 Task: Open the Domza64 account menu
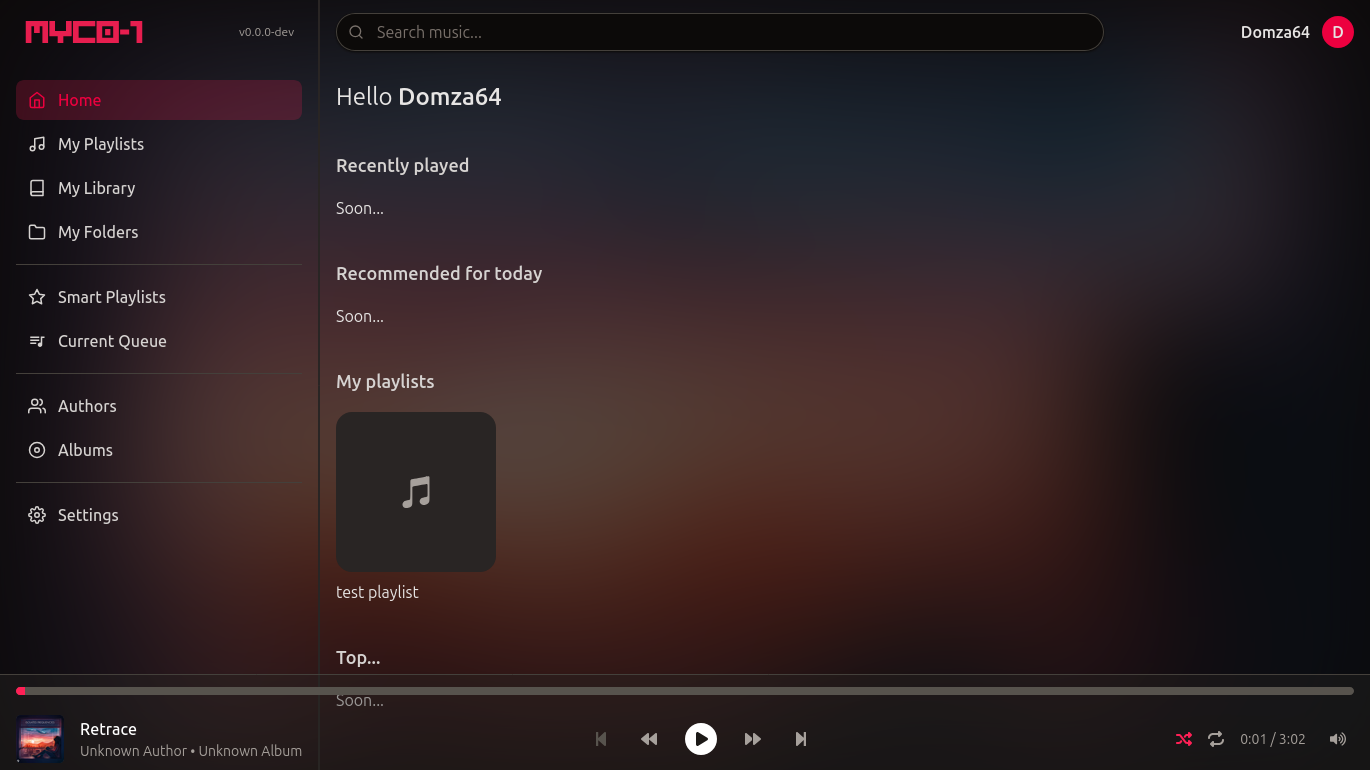[1295, 31]
